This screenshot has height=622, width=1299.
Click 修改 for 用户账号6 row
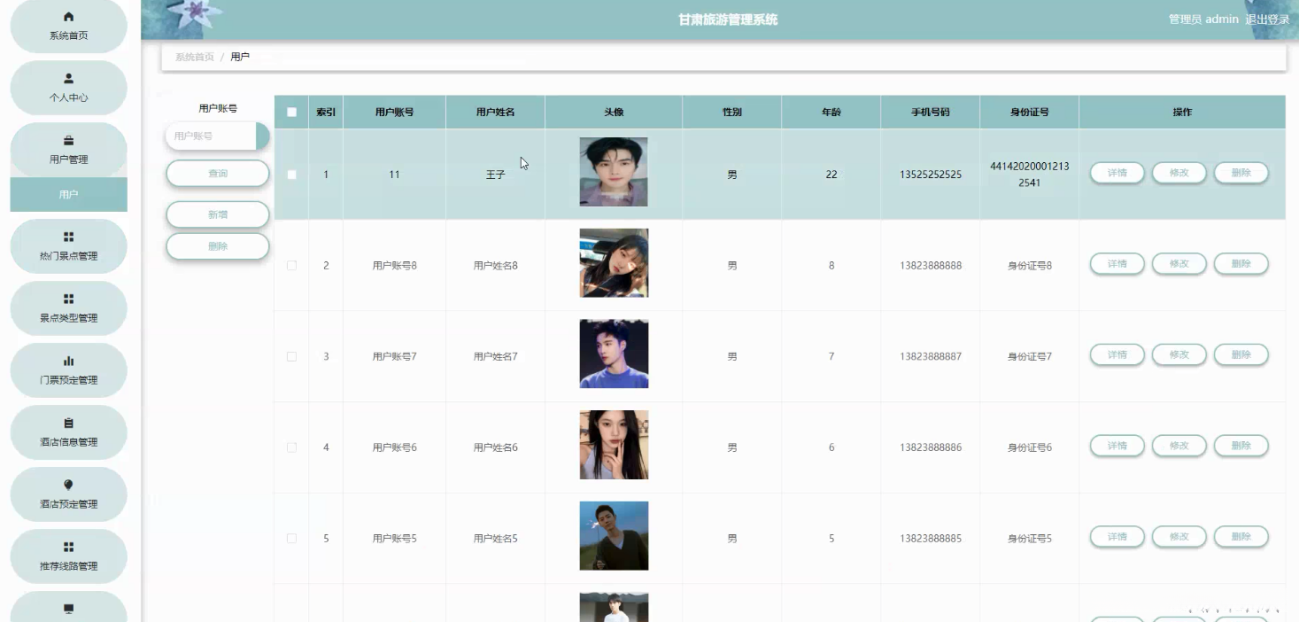[1179, 446]
